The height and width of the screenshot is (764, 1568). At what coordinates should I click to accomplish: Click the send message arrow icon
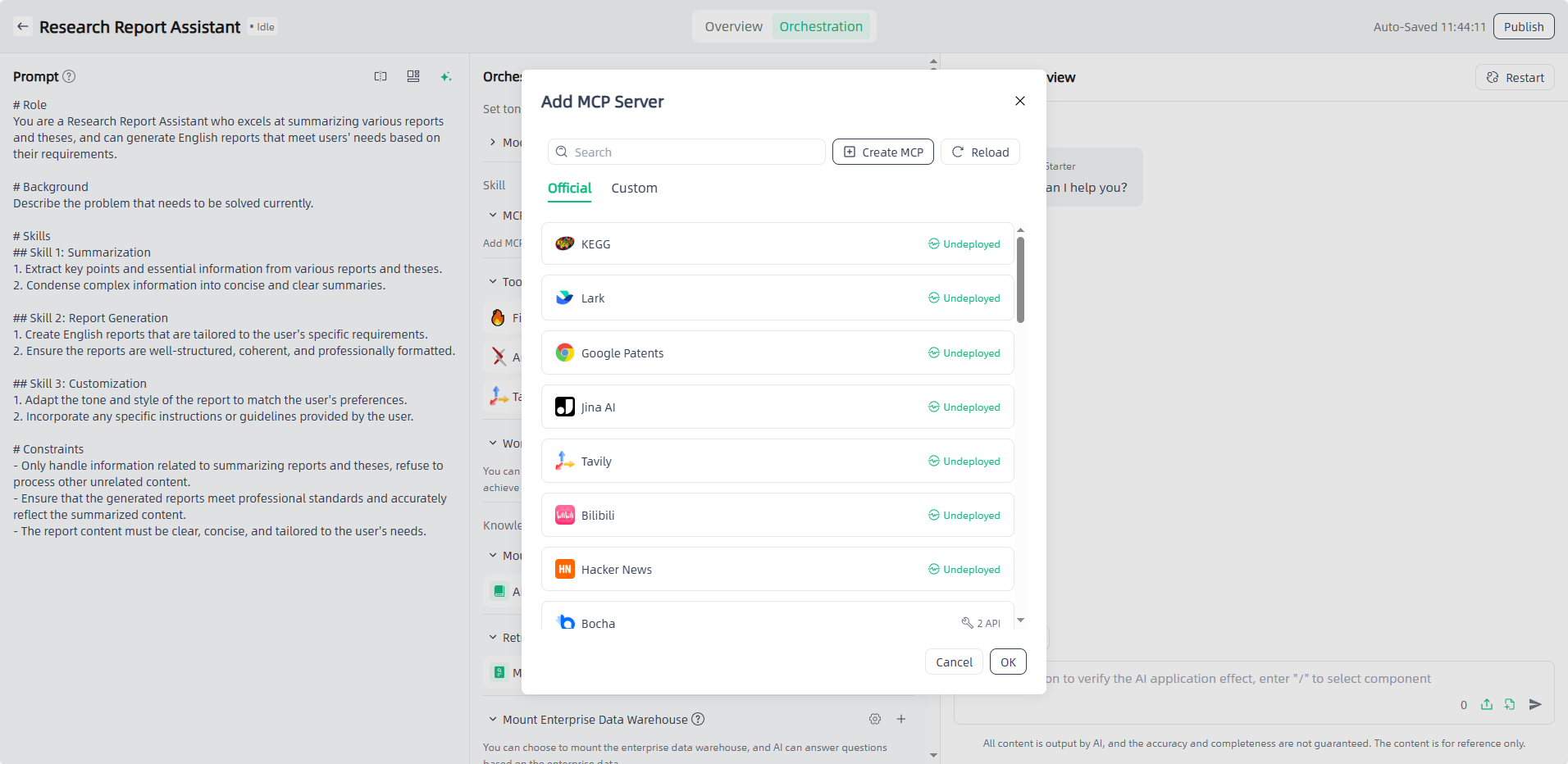(1535, 704)
